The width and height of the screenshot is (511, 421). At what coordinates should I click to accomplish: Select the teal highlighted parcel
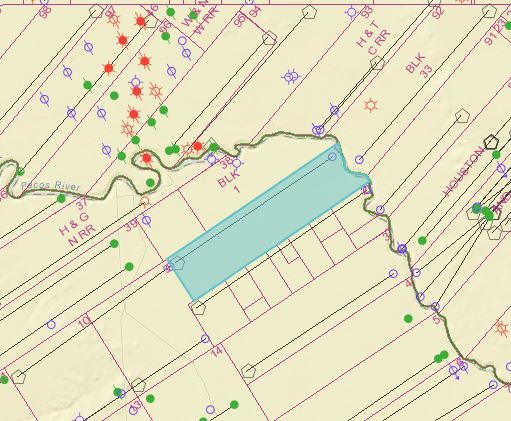(268, 222)
